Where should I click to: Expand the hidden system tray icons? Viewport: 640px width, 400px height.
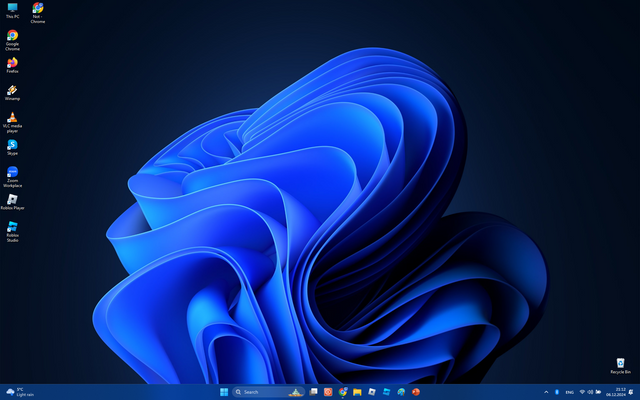click(546, 392)
